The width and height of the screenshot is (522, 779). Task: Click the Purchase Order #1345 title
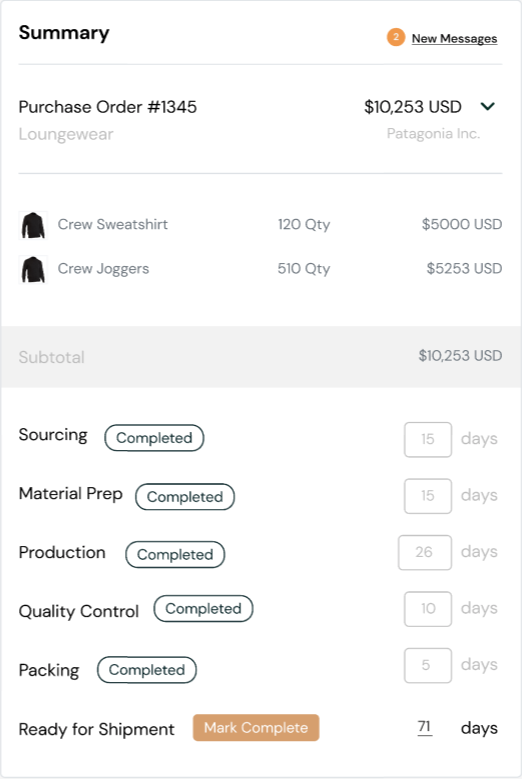[x=108, y=107]
